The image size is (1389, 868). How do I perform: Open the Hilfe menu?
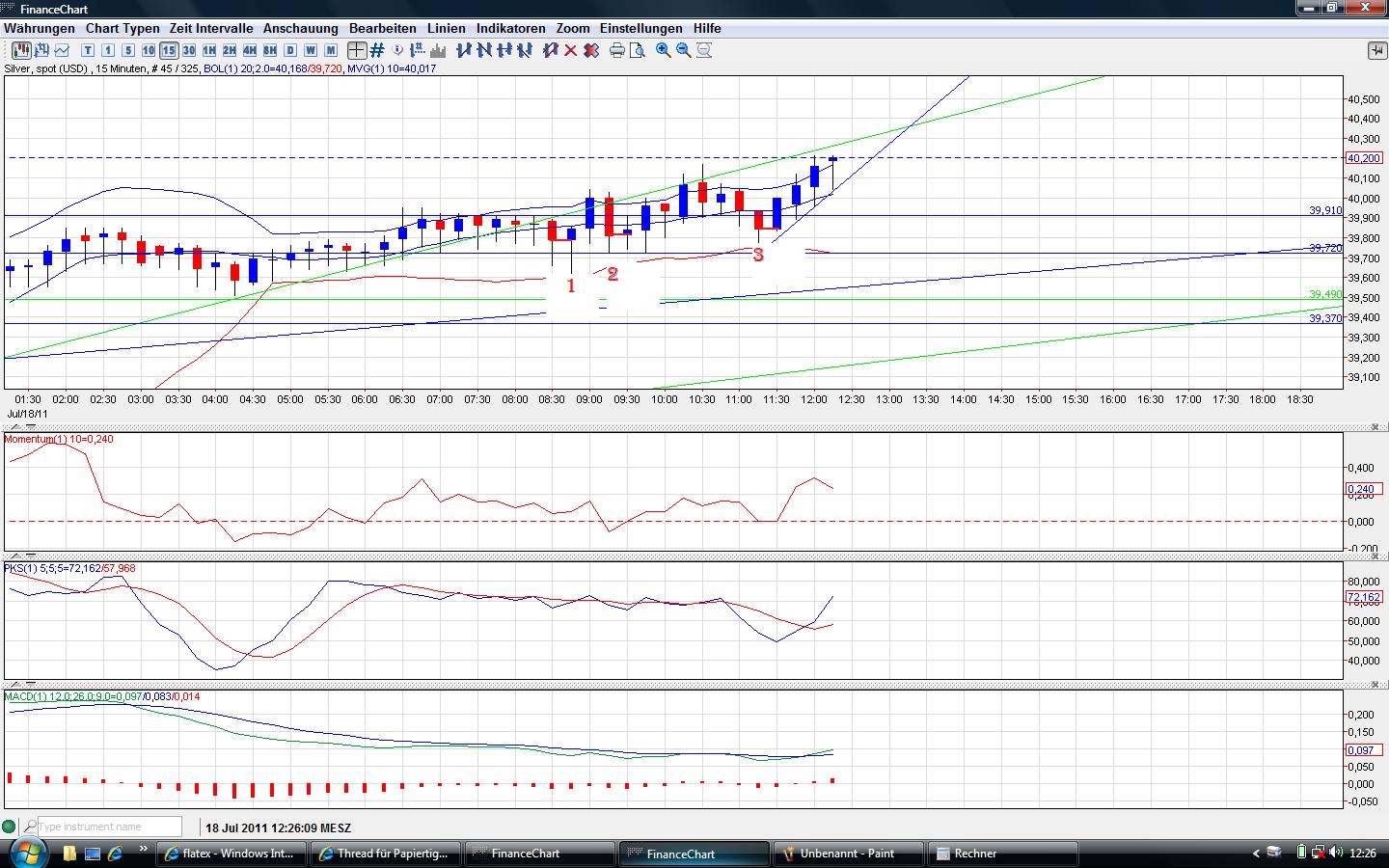(x=707, y=29)
